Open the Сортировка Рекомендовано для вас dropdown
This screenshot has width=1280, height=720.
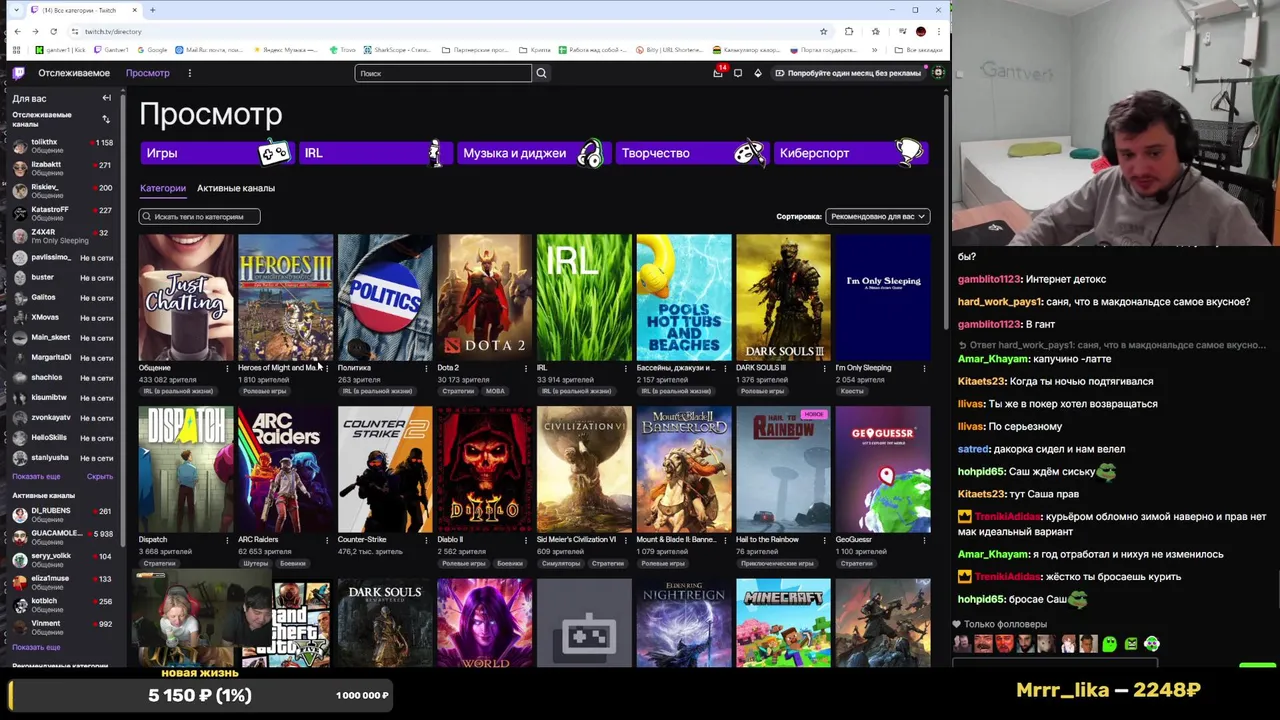(x=877, y=216)
